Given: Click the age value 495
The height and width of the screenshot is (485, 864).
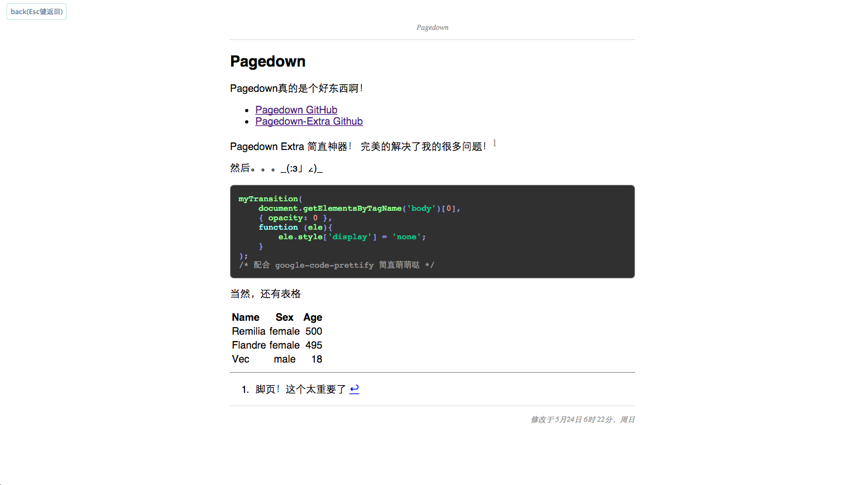Looking at the screenshot, I should (314, 345).
